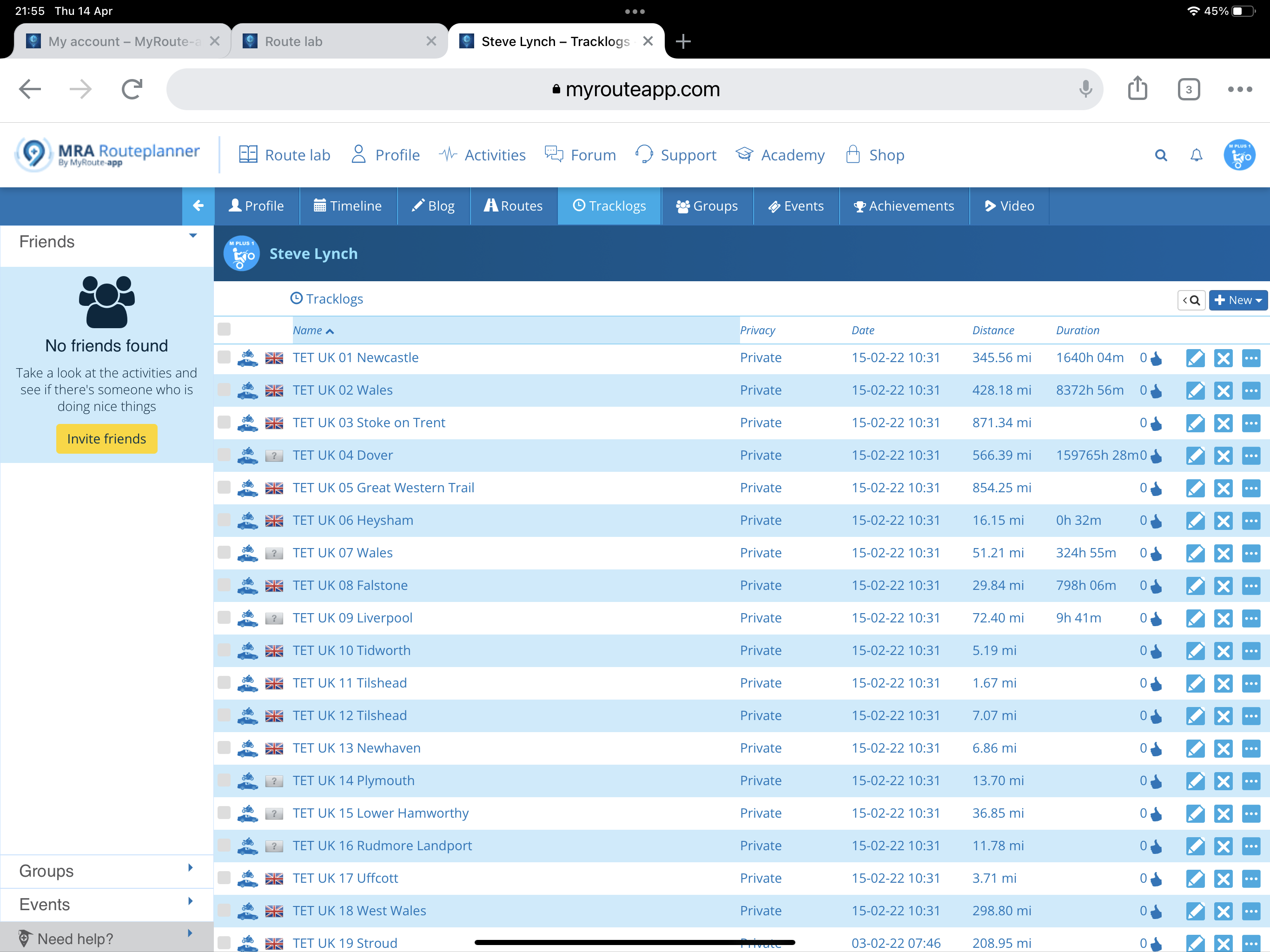The image size is (1270, 952).
Task: Check the box for TET UK 18 West Wales
Action: (x=224, y=910)
